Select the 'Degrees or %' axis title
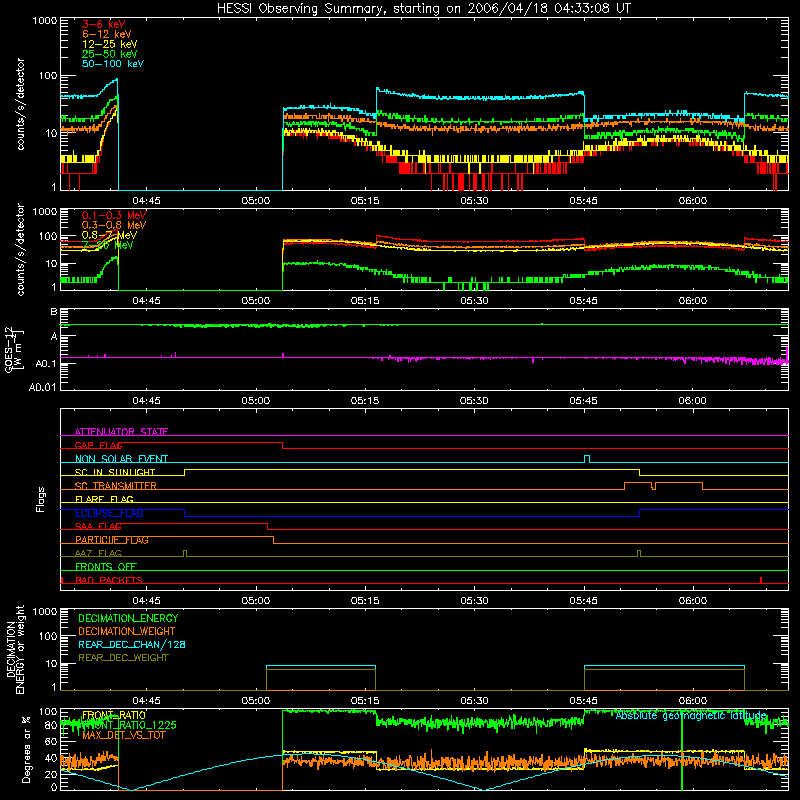The height and width of the screenshot is (800, 800). (26, 749)
